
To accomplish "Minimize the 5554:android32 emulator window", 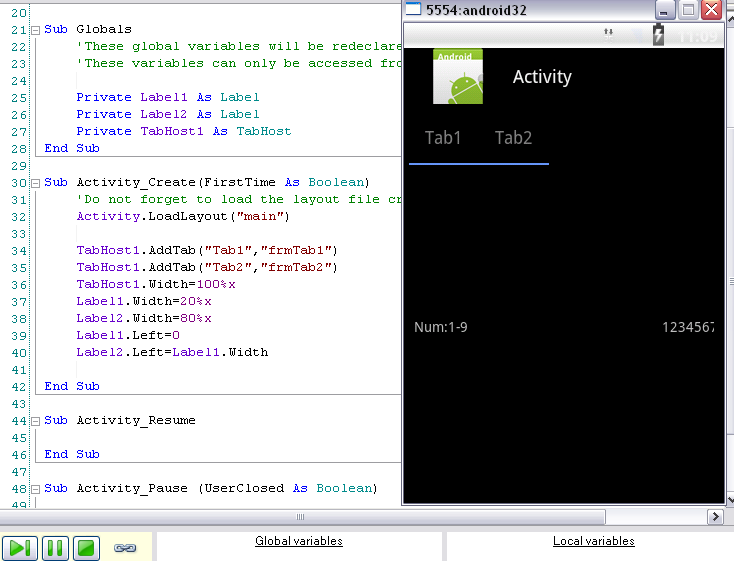I will [665, 10].
